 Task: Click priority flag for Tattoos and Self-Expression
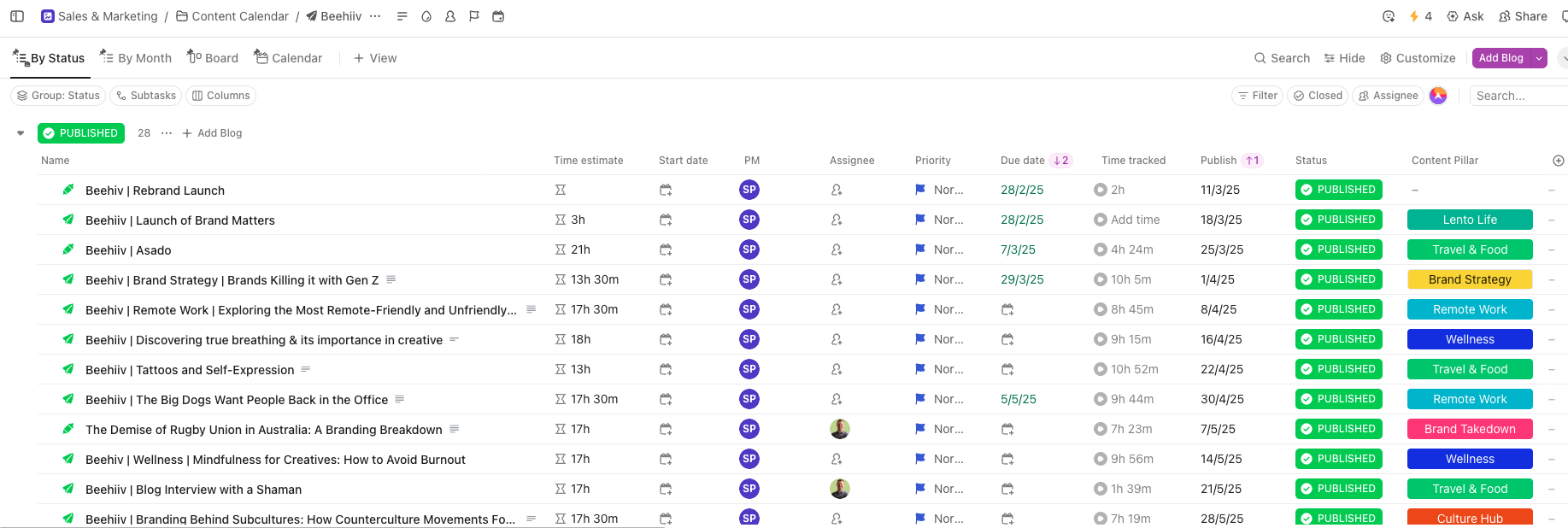click(x=920, y=370)
